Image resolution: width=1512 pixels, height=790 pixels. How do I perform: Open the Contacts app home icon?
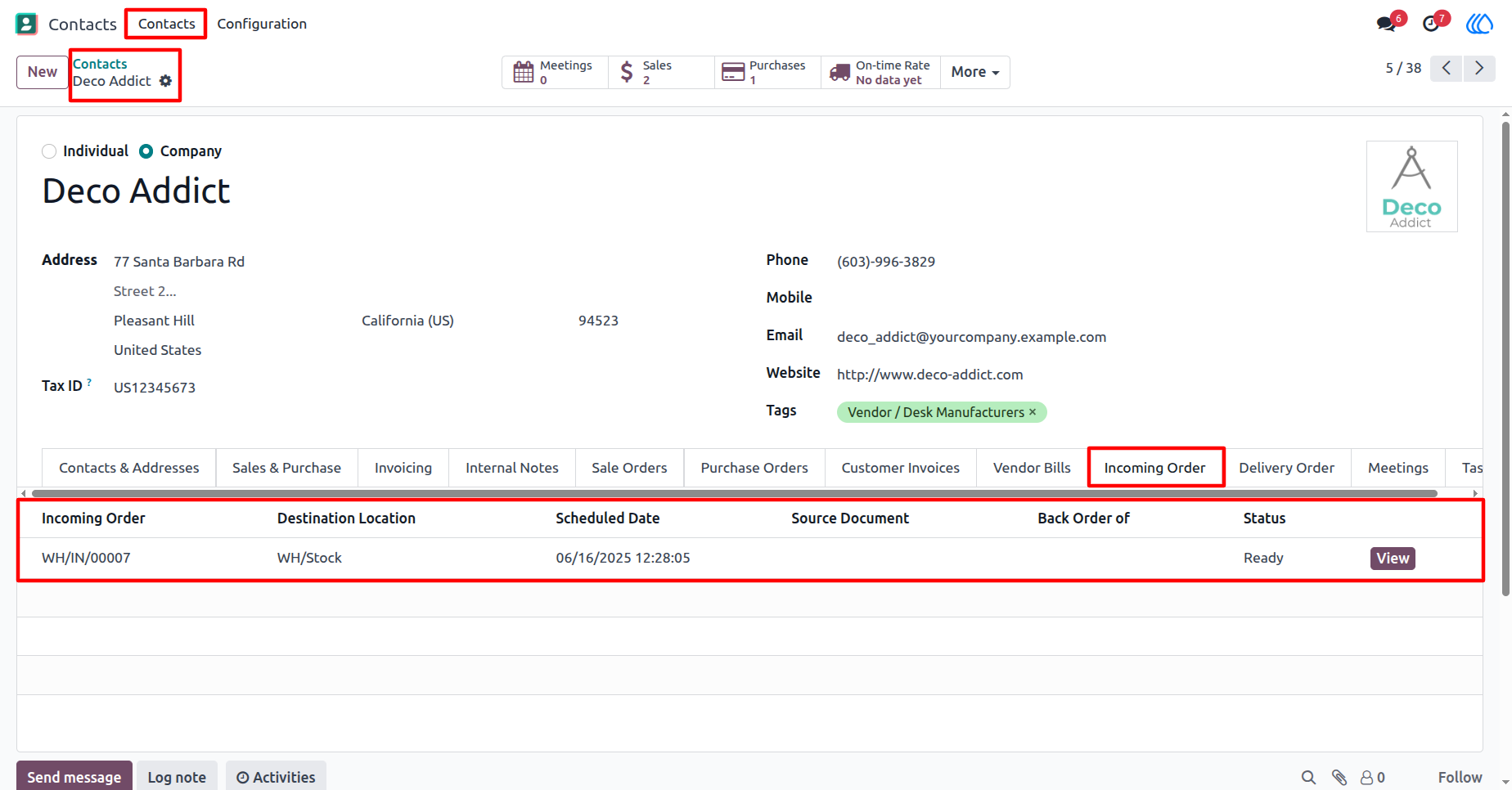[26, 24]
